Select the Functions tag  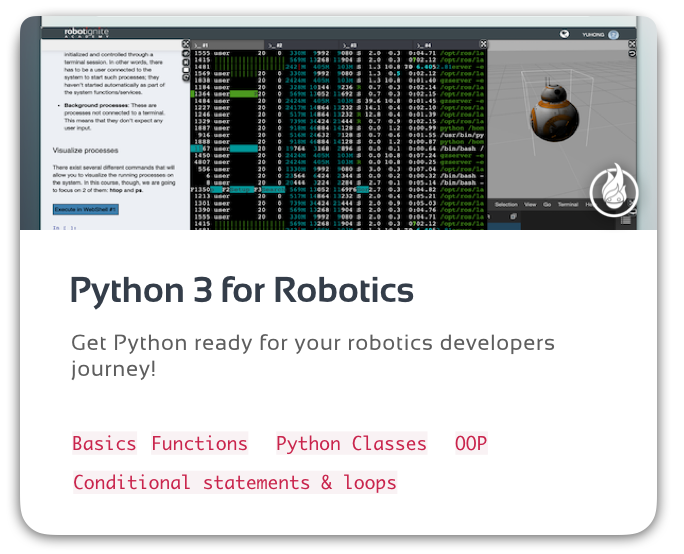tap(199, 444)
